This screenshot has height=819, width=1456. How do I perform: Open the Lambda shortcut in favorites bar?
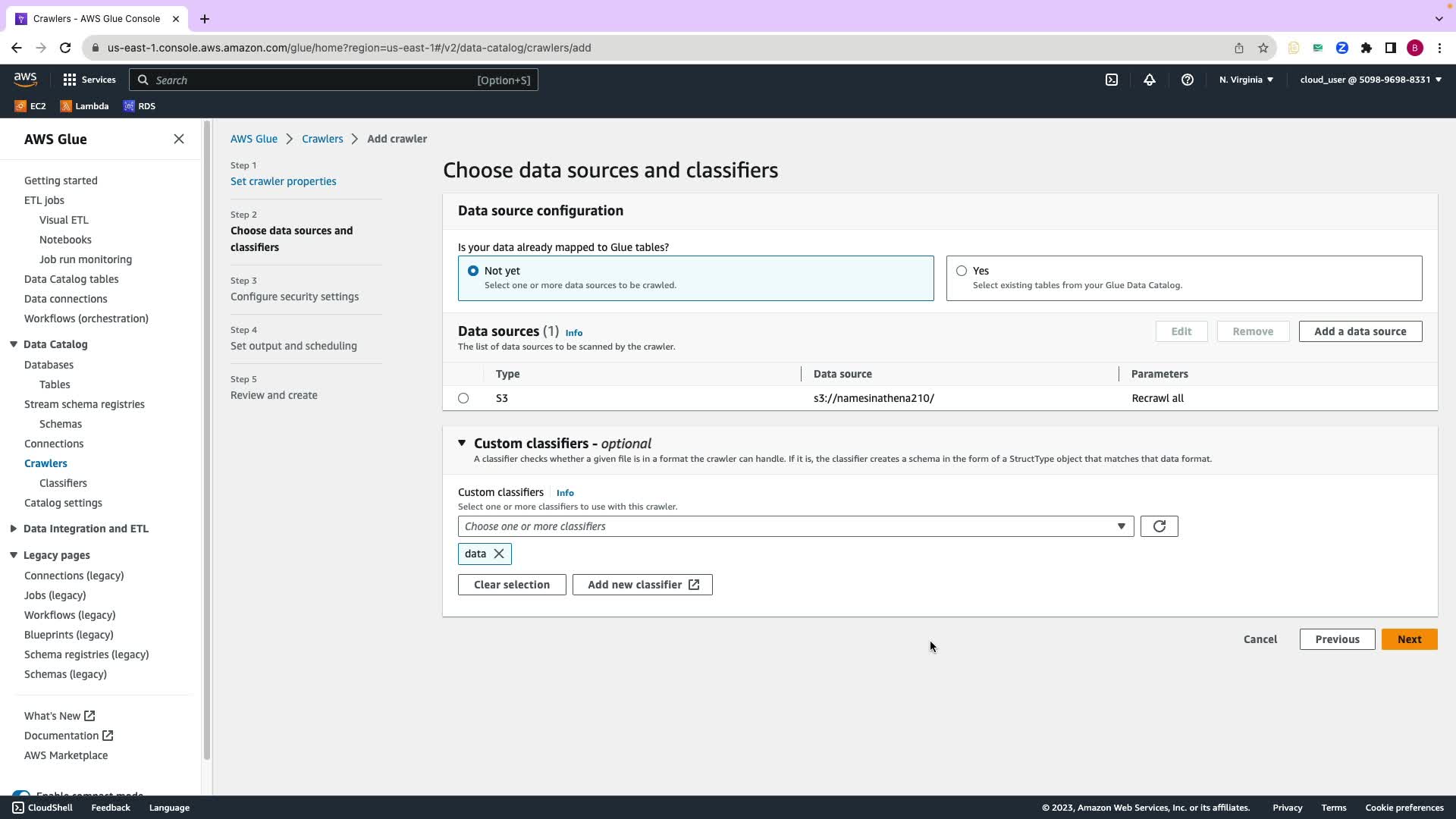84,106
